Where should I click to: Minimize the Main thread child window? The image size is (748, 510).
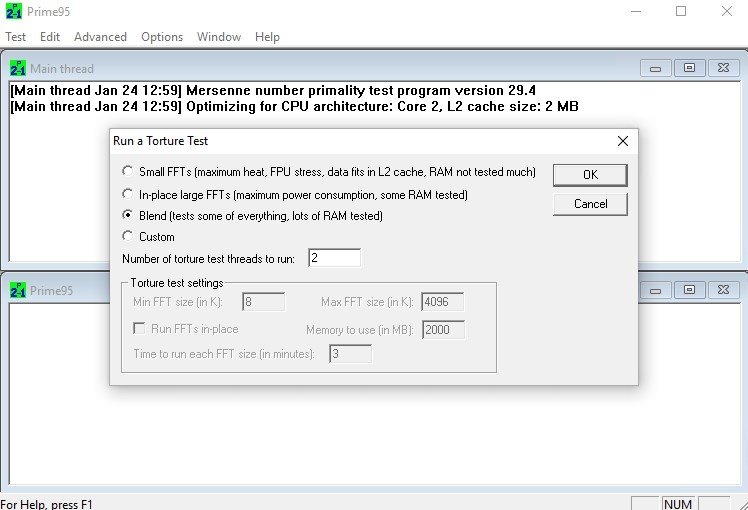click(x=655, y=68)
